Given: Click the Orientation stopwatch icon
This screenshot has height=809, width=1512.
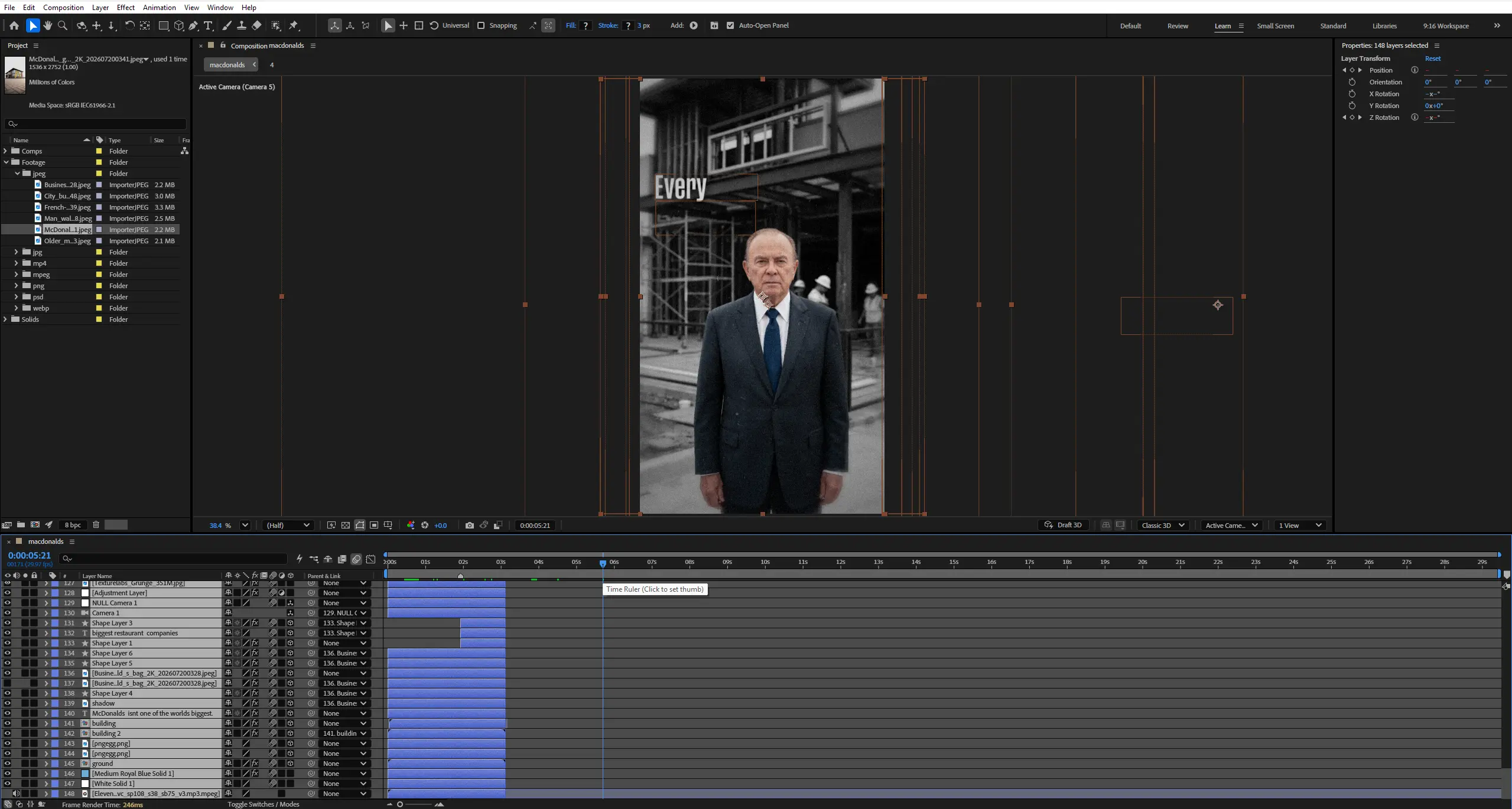Looking at the screenshot, I should coord(1352,82).
